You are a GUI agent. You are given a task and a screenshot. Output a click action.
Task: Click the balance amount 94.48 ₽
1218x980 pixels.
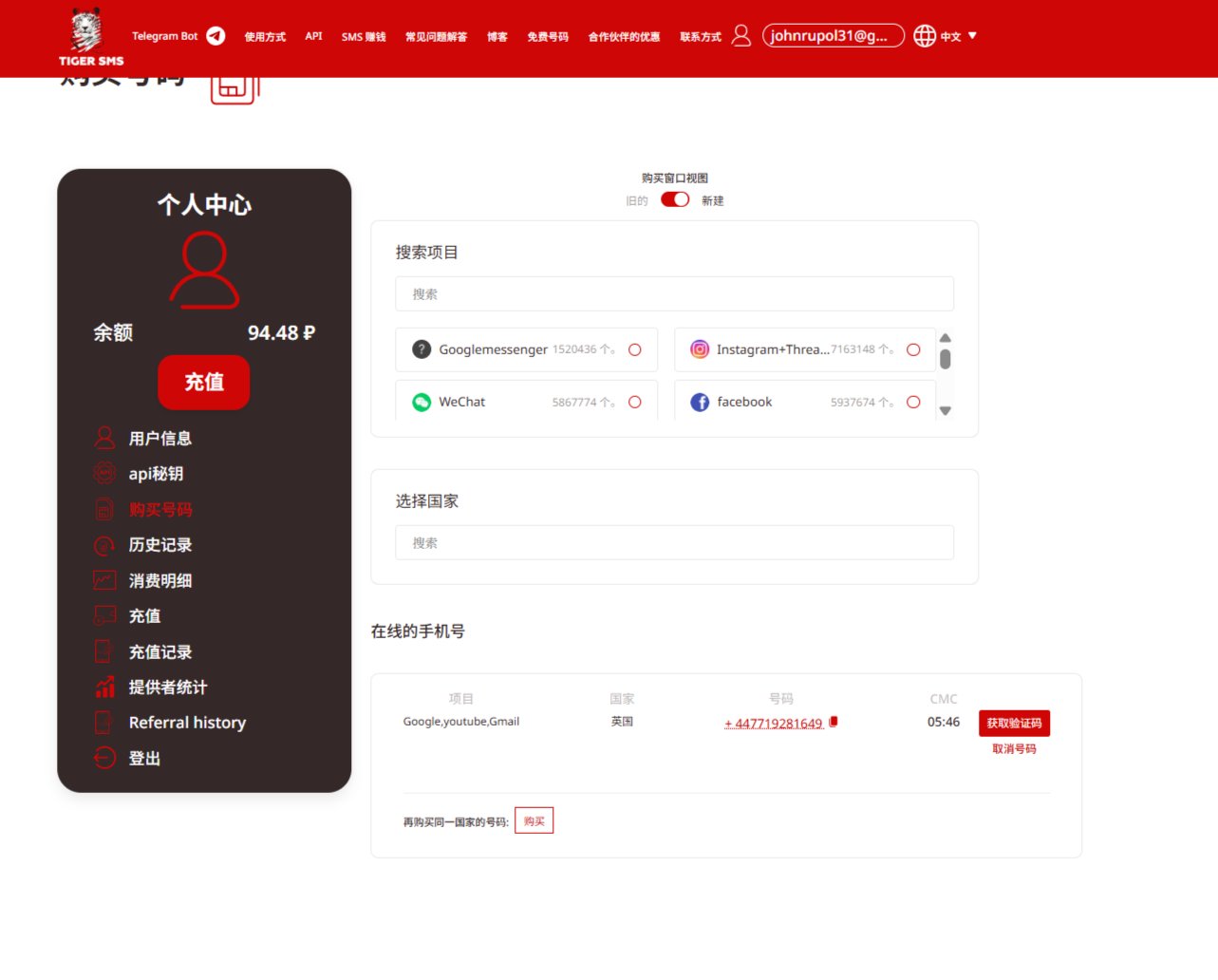pyautogui.click(x=282, y=333)
